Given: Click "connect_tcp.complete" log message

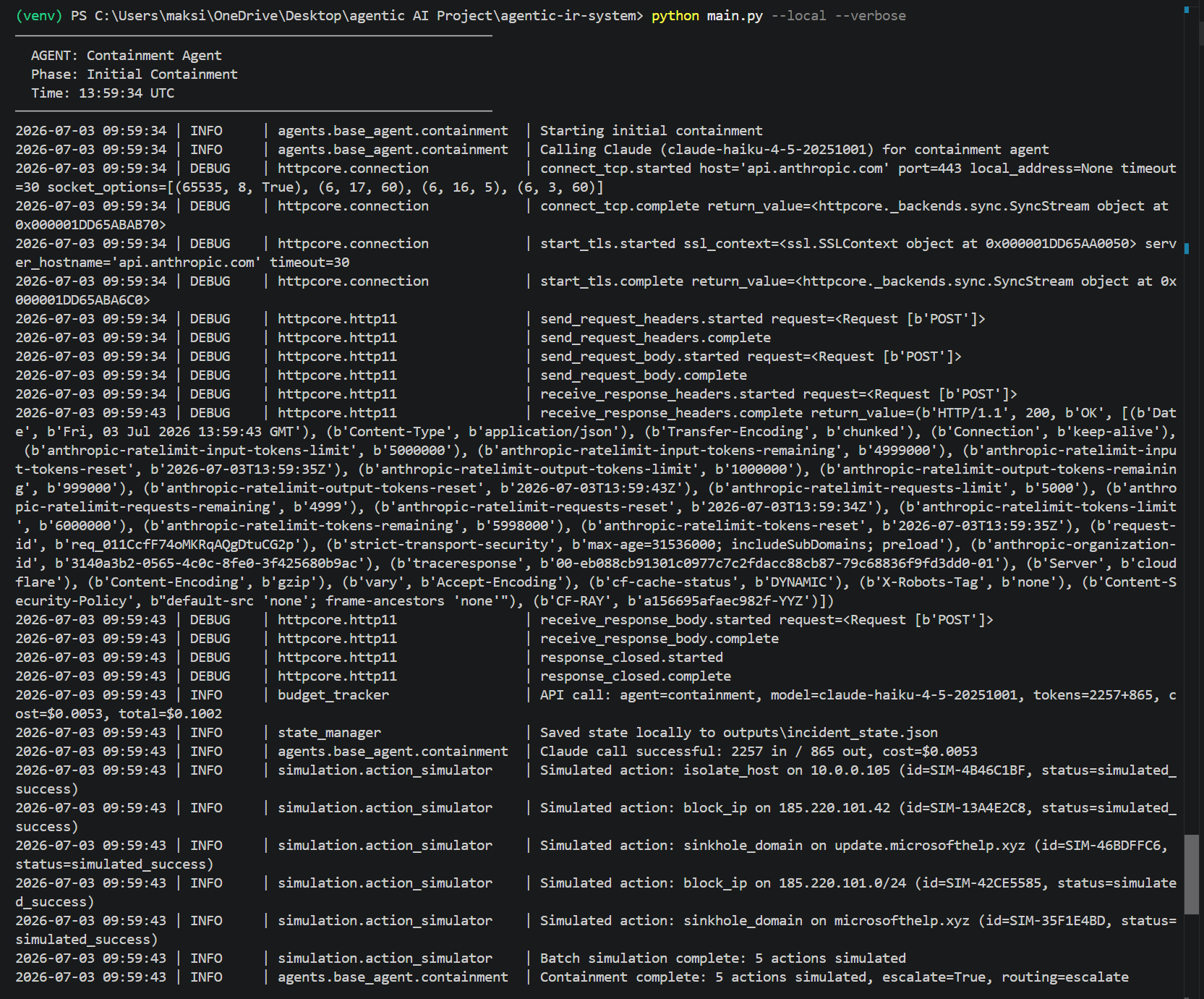Looking at the screenshot, I should (620, 206).
